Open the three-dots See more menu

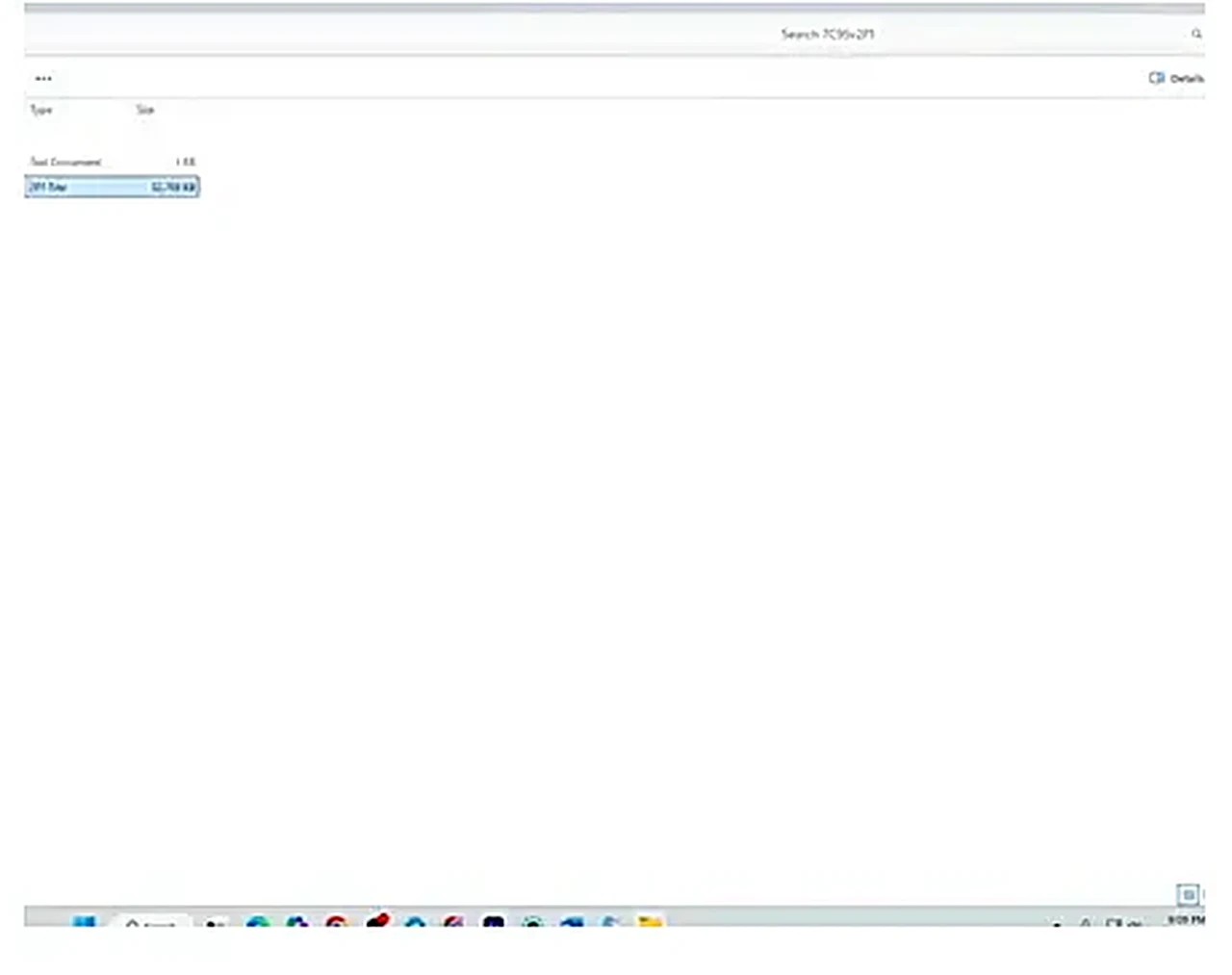43,78
